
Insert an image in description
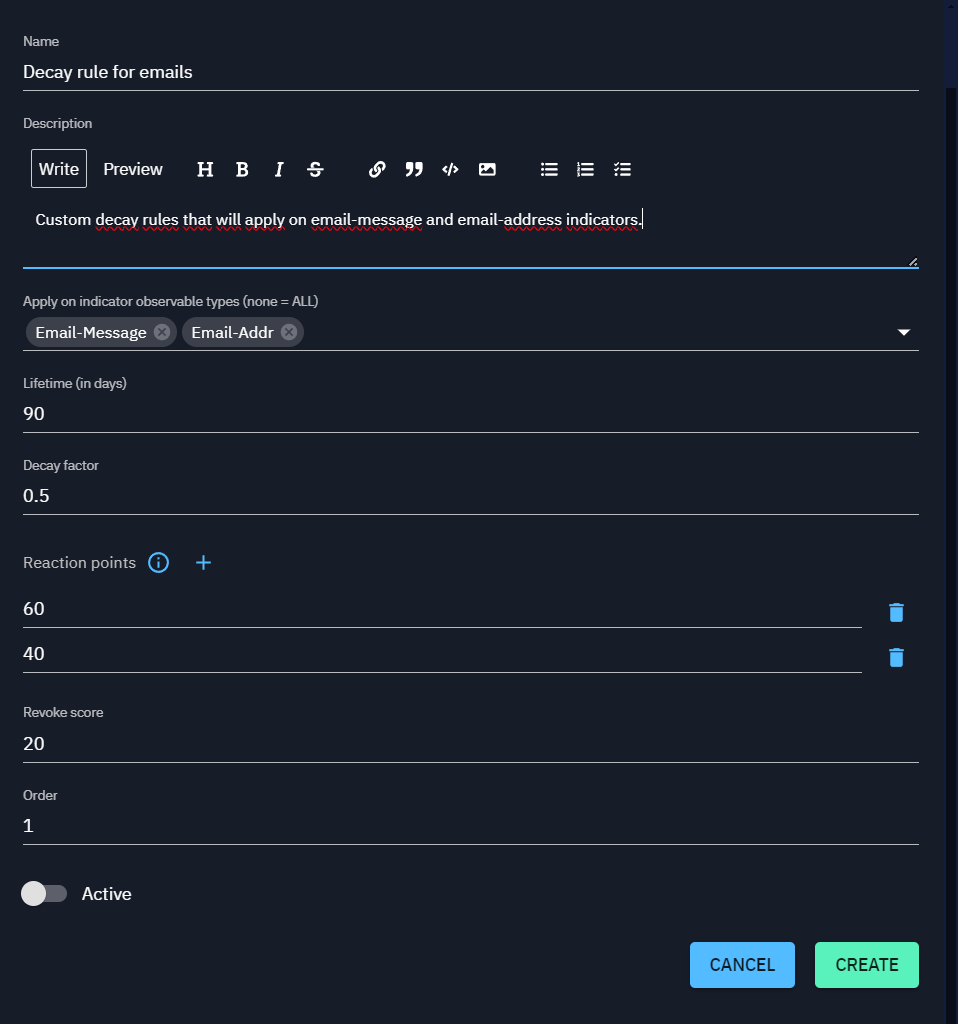(487, 169)
